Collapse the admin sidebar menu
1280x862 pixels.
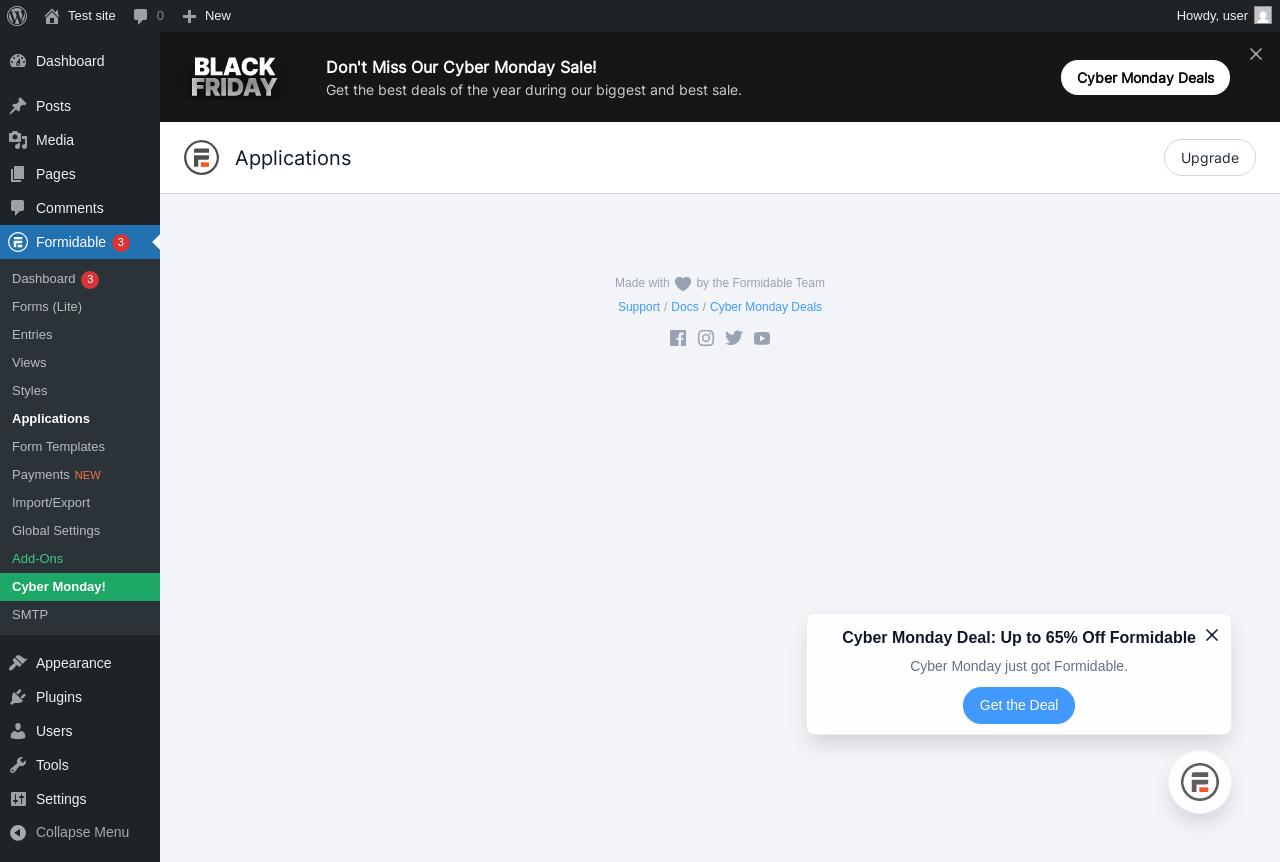click(80, 832)
